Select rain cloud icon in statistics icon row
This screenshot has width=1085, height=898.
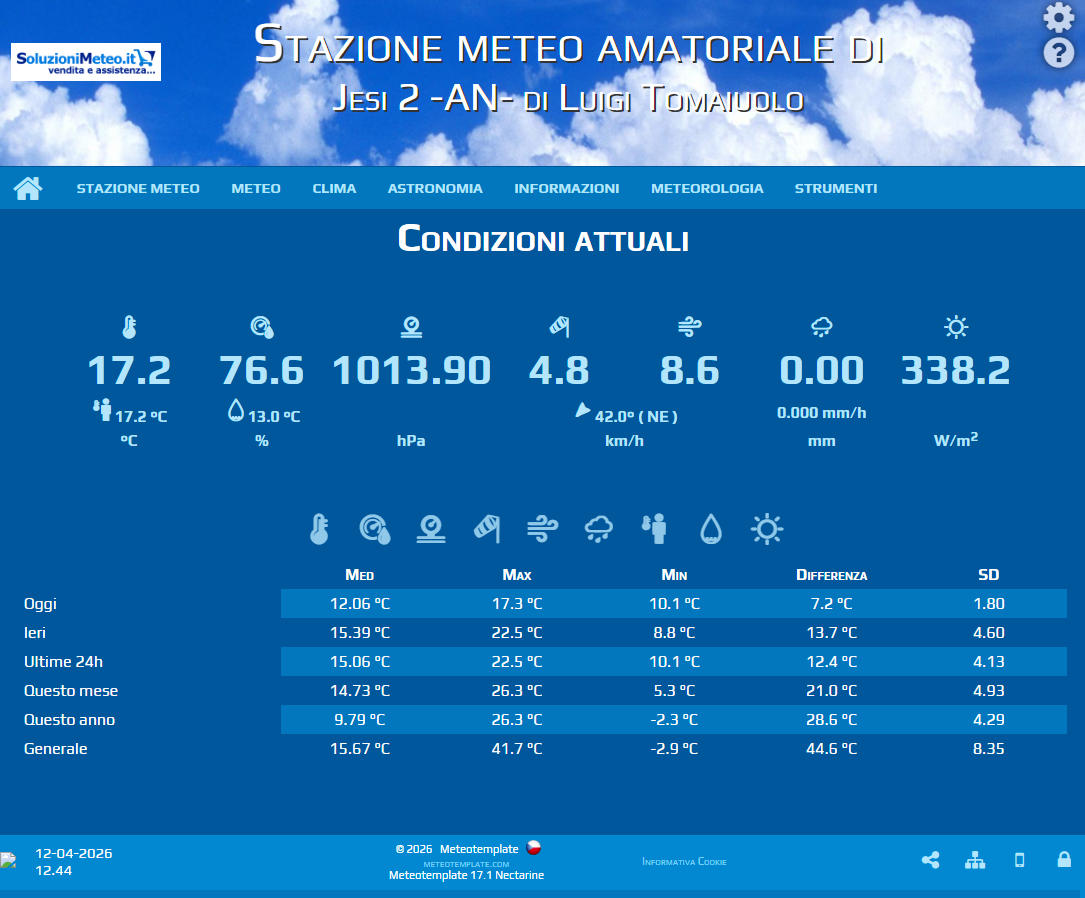click(x=599, y=529)
